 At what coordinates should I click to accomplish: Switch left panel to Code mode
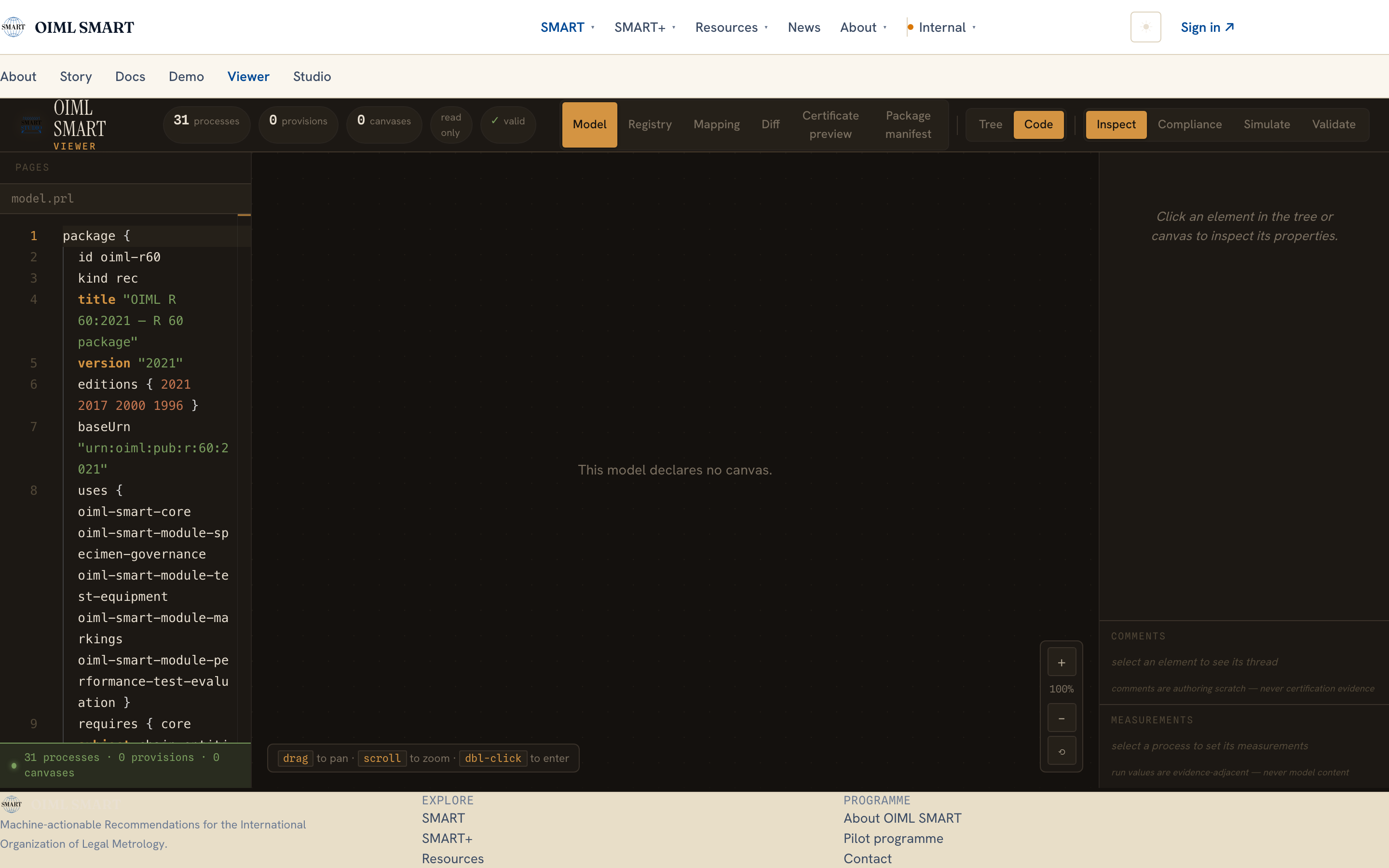pos(1038,124)
